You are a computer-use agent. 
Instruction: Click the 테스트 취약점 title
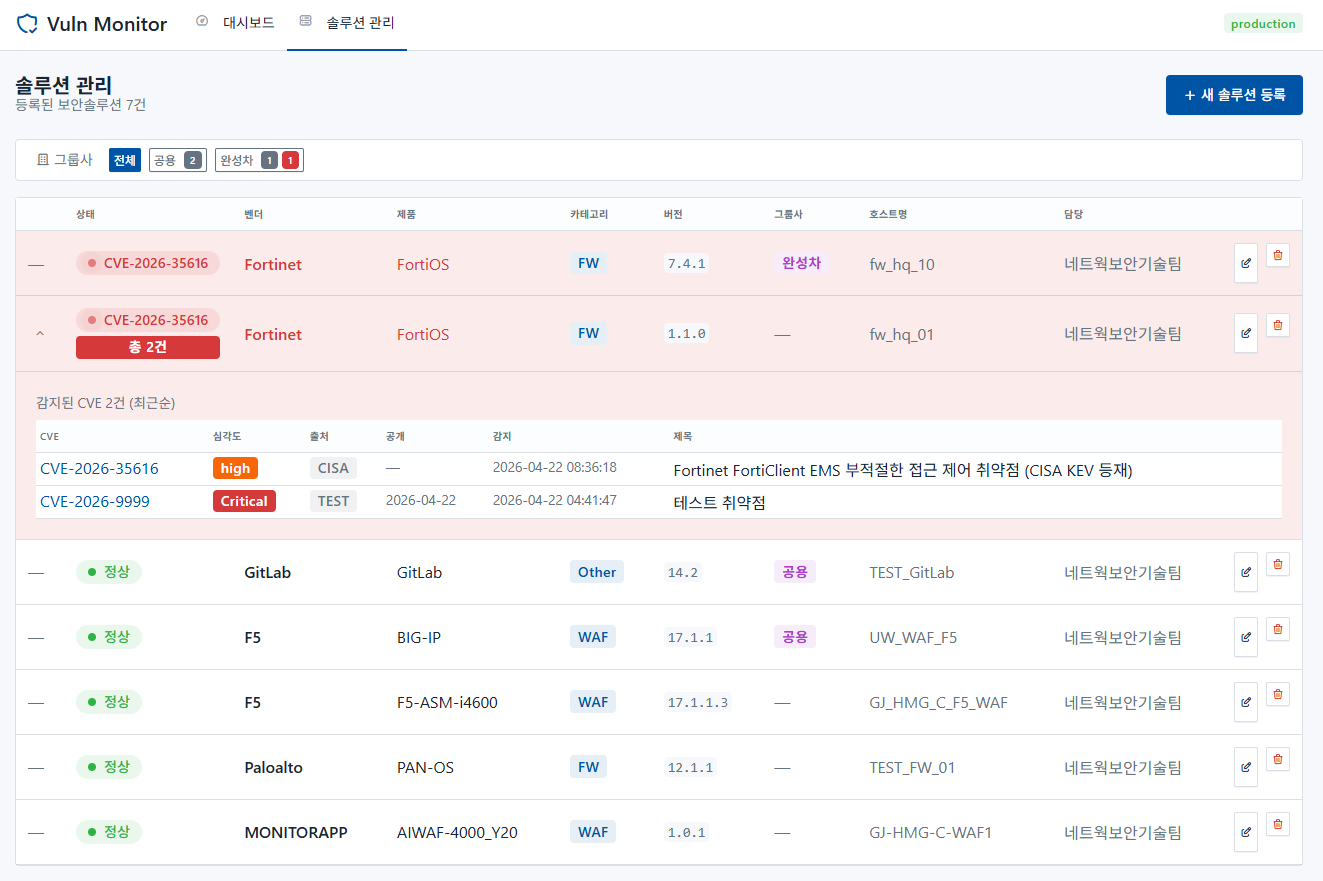tap(719, 503)
